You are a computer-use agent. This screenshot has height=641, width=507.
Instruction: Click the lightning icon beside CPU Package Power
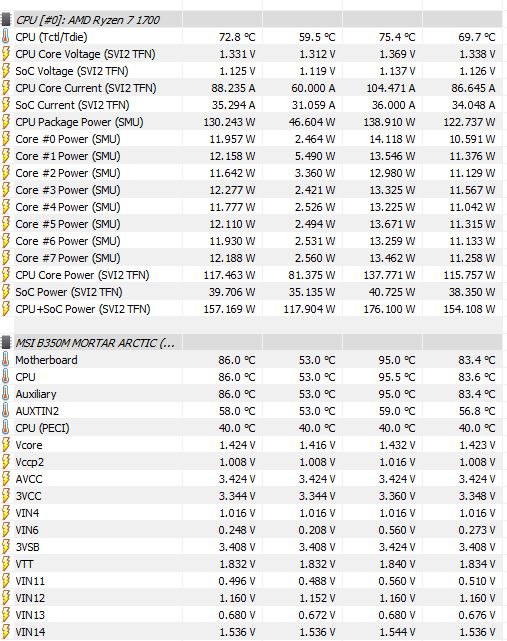coord(6,122)
